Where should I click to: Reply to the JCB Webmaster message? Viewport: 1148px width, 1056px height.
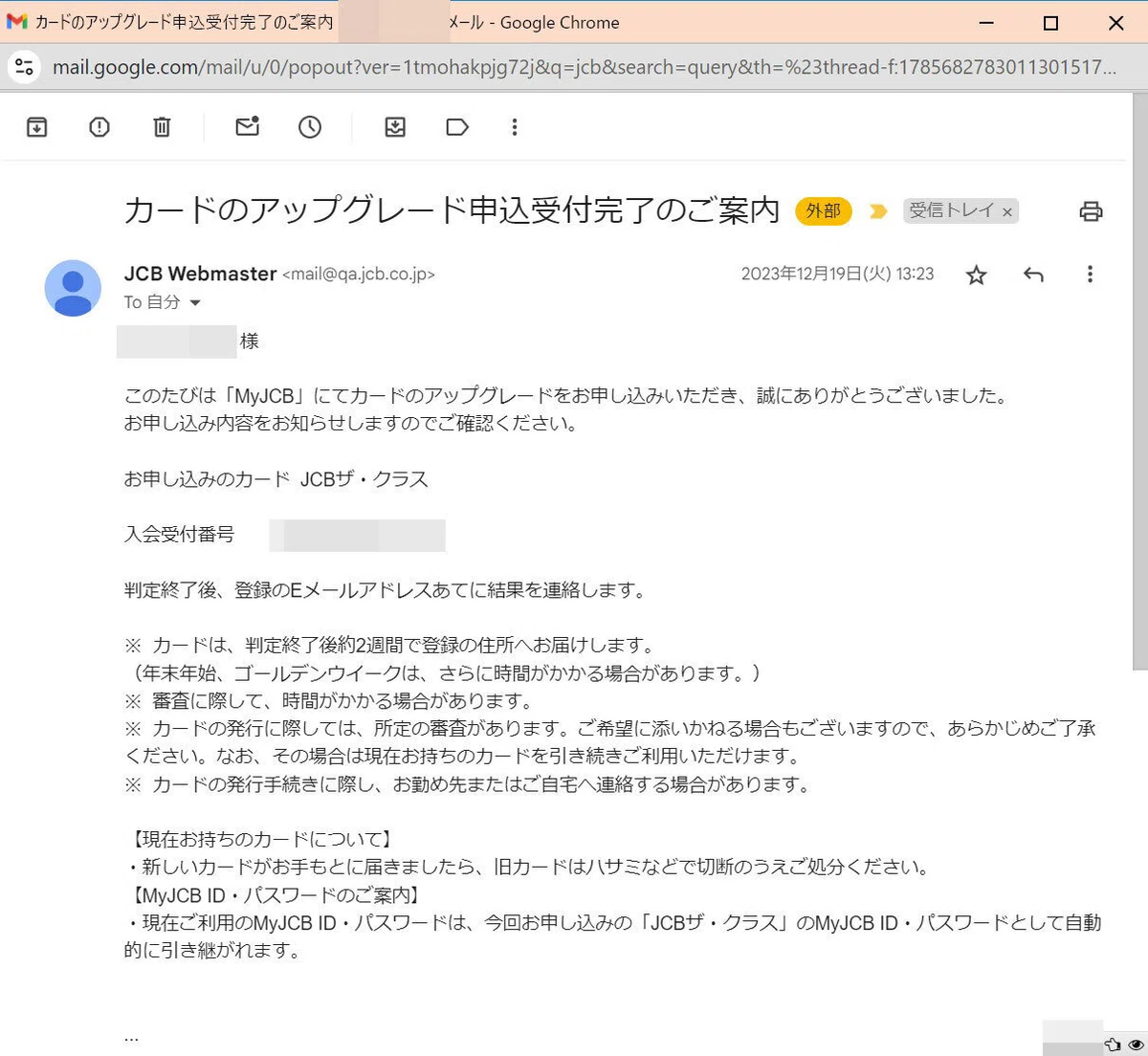pos(1033,275)
